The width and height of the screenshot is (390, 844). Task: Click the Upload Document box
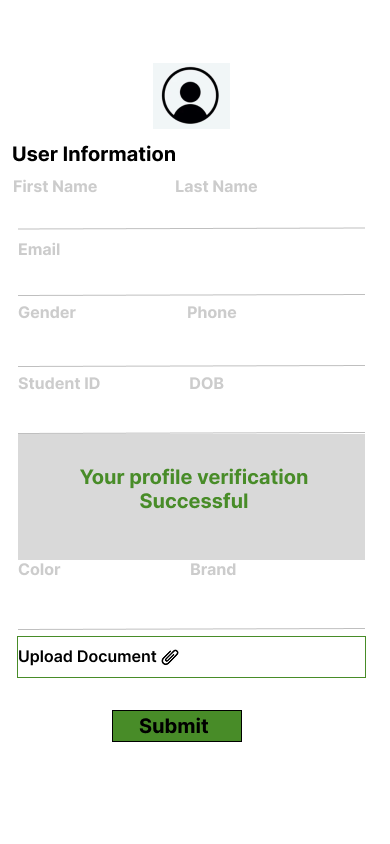point(192,657)
